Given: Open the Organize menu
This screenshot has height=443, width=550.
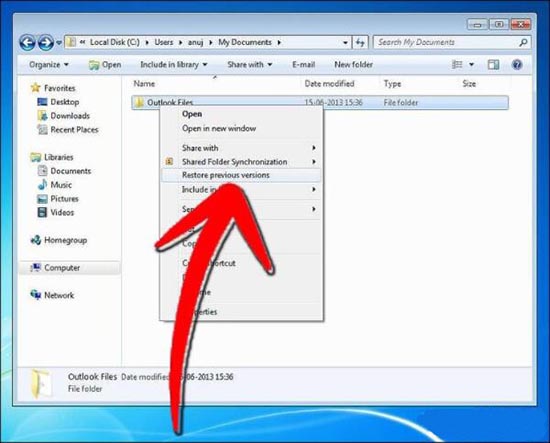Looking at the screenshot, I should pos(49,65).
